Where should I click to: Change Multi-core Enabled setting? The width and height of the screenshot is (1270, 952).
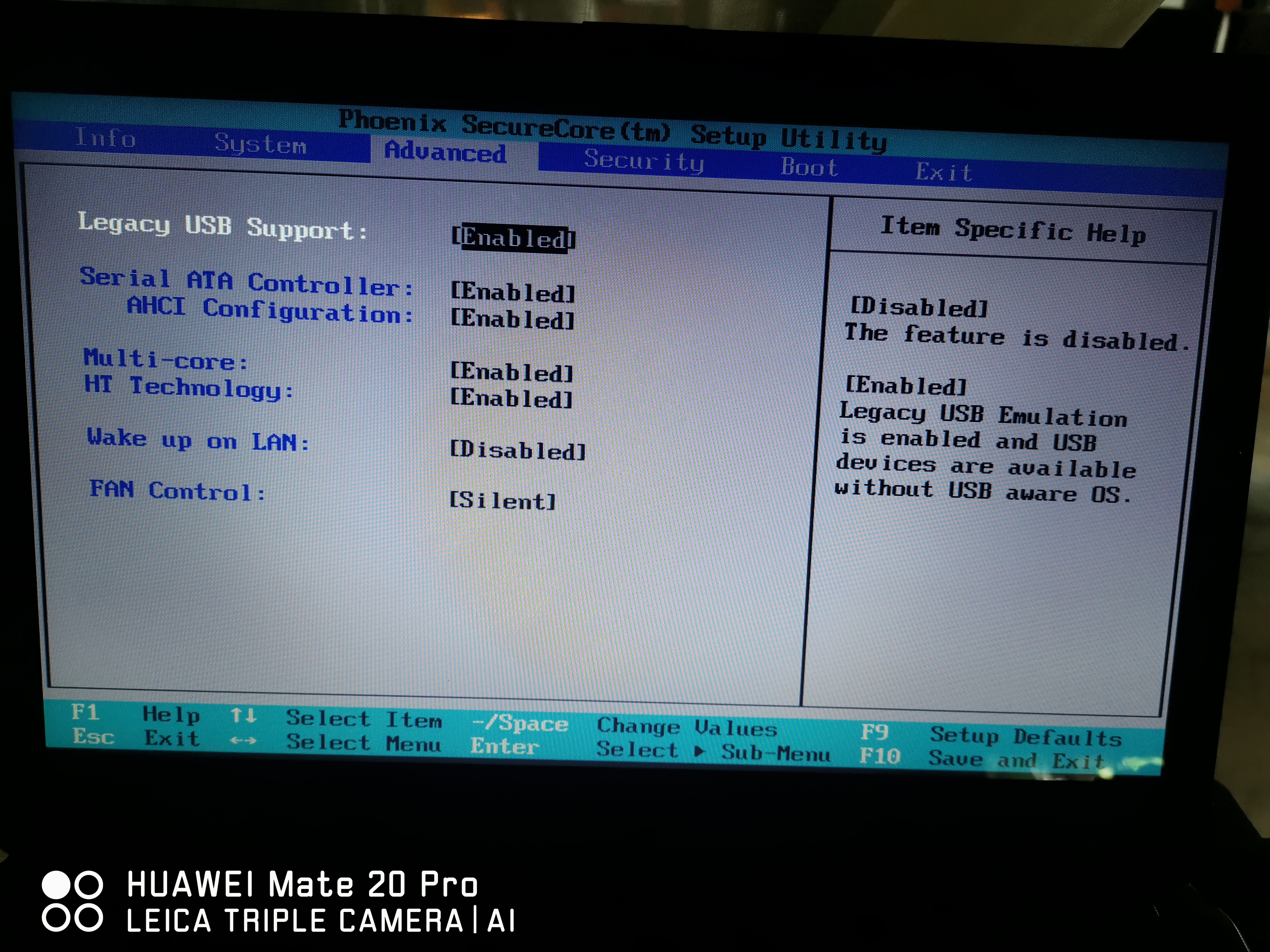point(511,373)
